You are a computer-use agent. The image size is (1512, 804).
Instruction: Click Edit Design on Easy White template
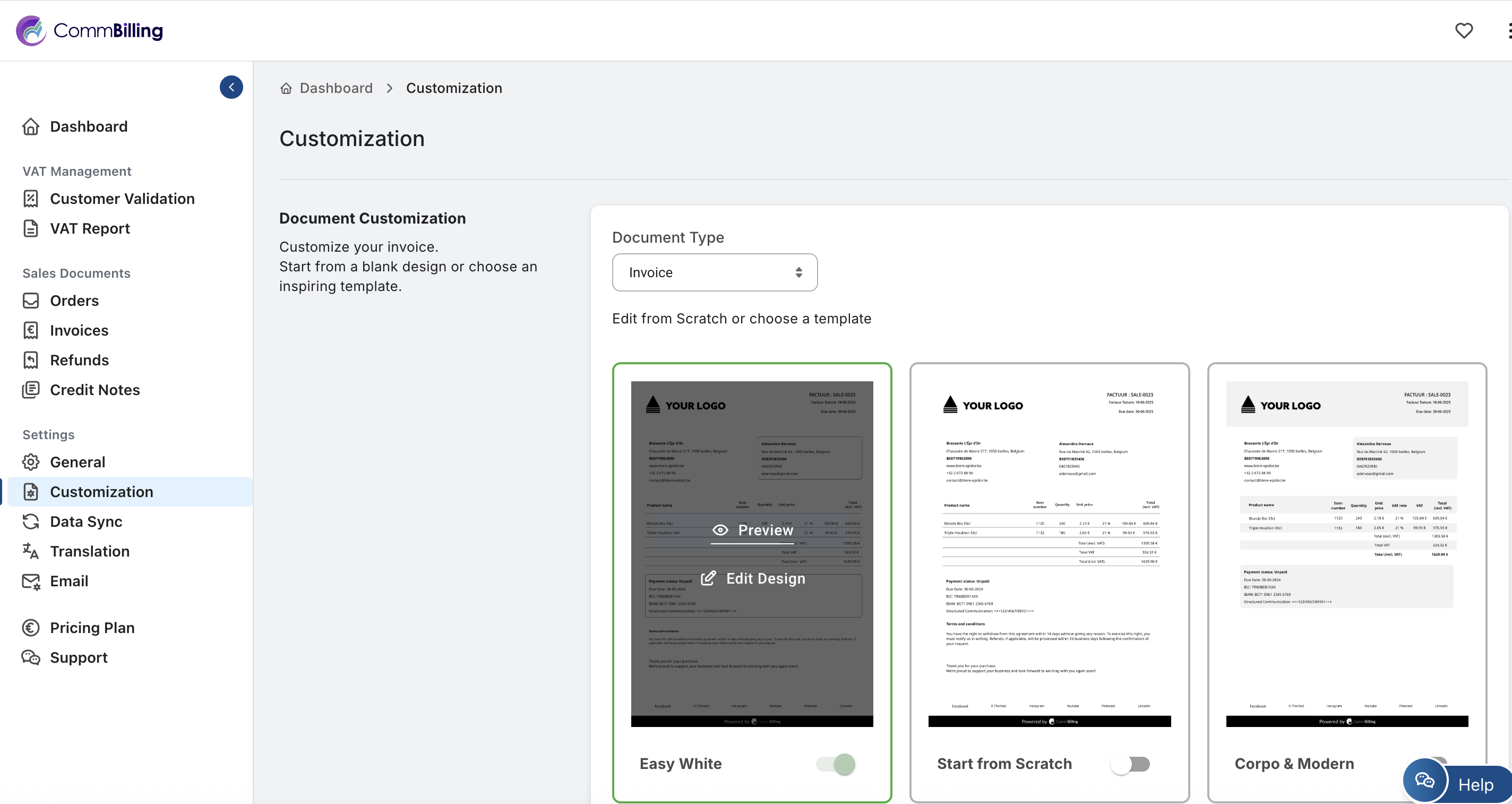tap(753, 578)
